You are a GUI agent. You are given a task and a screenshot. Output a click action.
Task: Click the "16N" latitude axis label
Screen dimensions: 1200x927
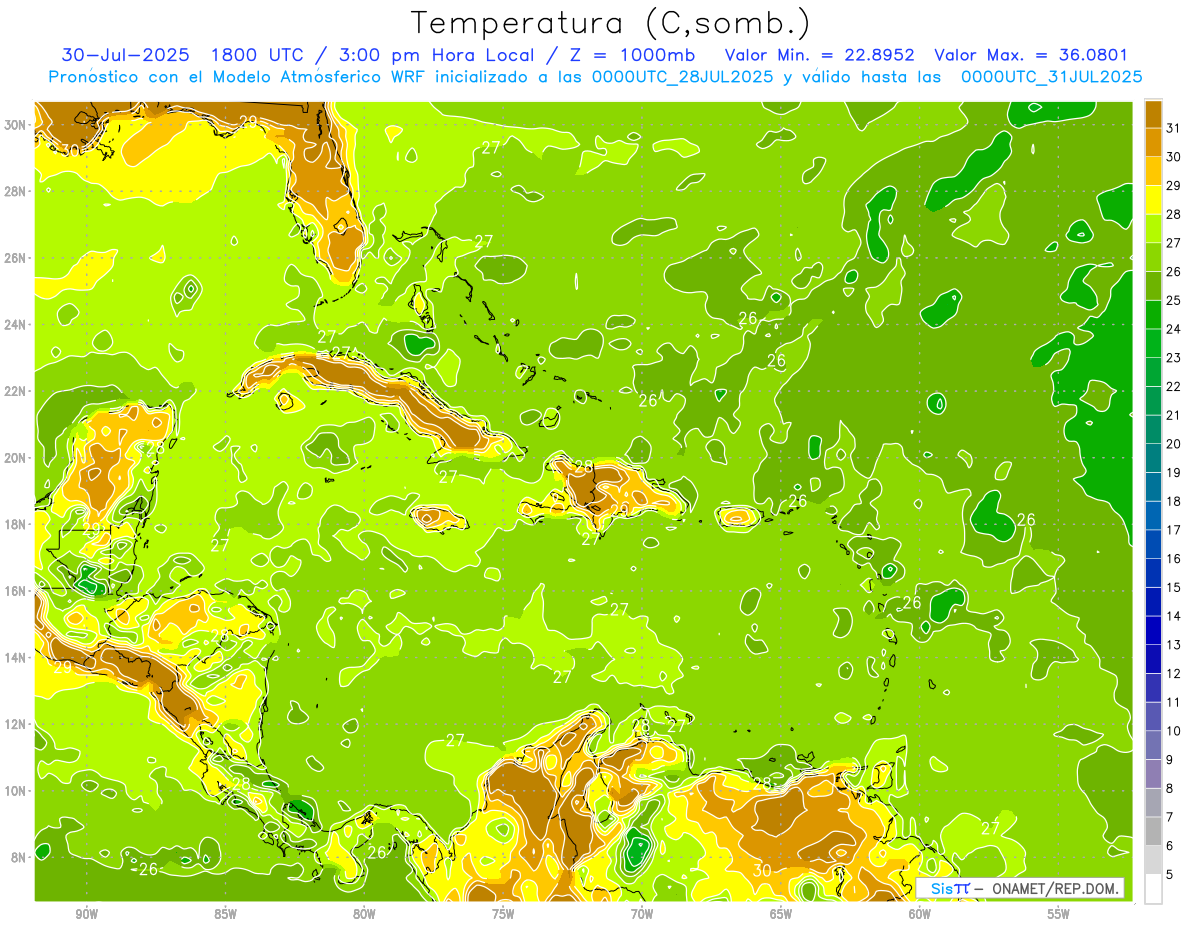click(x=16, y=591)
